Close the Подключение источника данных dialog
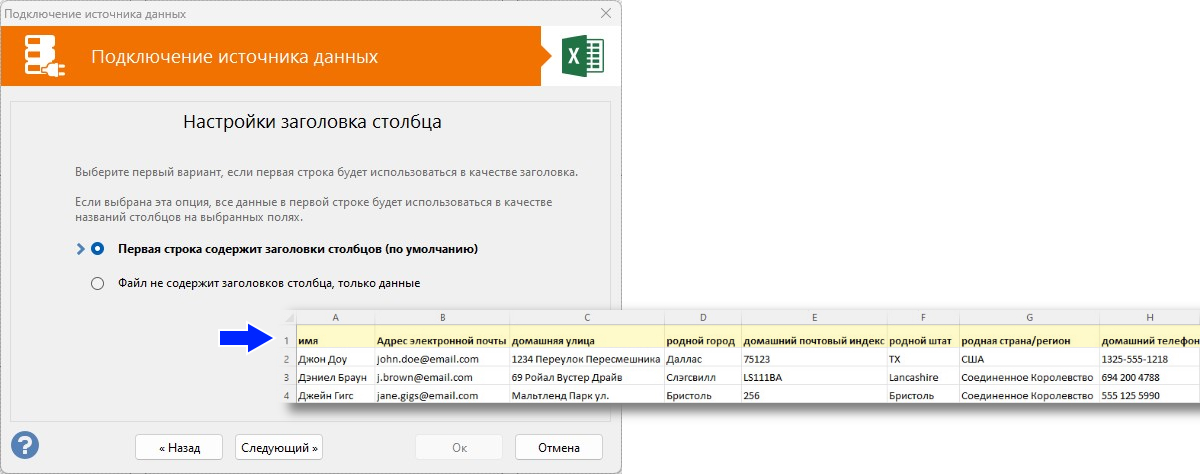1200x474 pixels. point(606,14)
